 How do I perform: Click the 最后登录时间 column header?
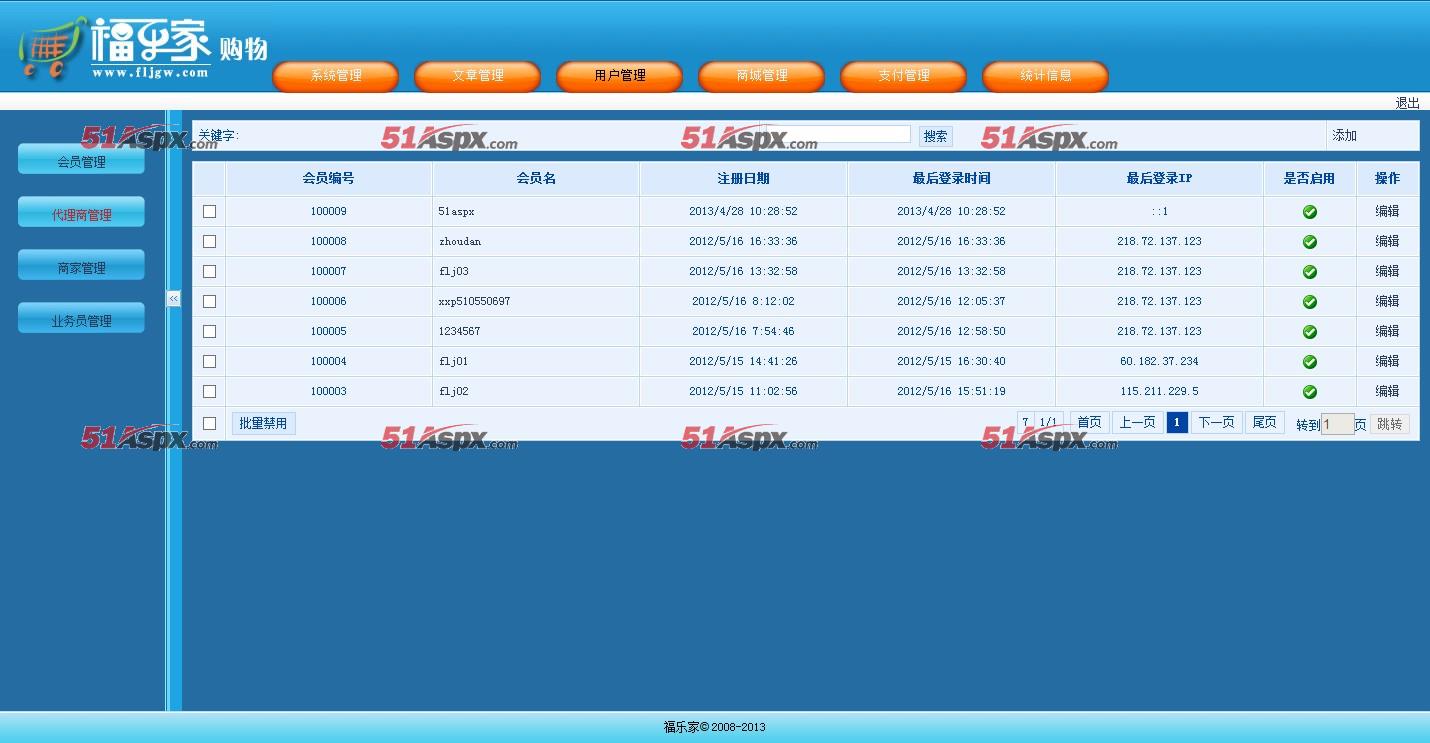(x=951, y=179)
